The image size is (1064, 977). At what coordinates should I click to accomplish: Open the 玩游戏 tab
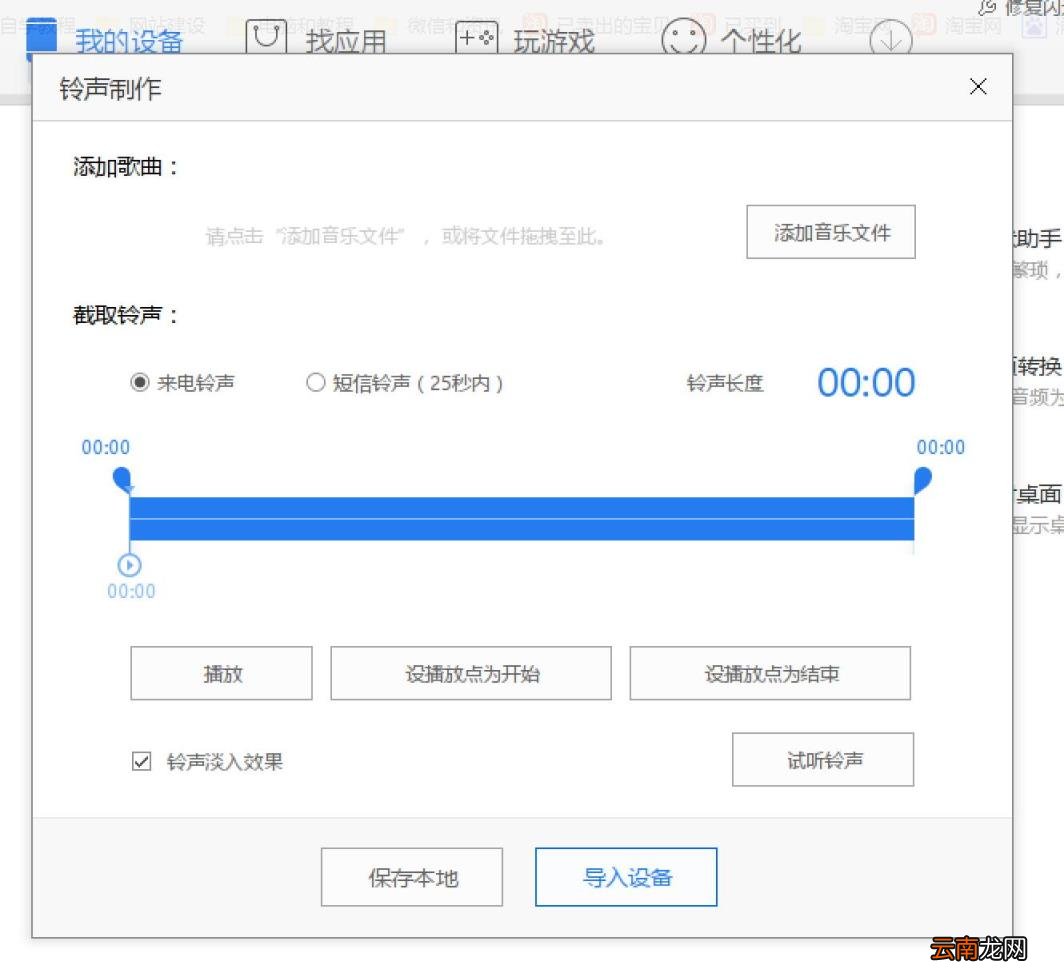(x=554, y=41)
